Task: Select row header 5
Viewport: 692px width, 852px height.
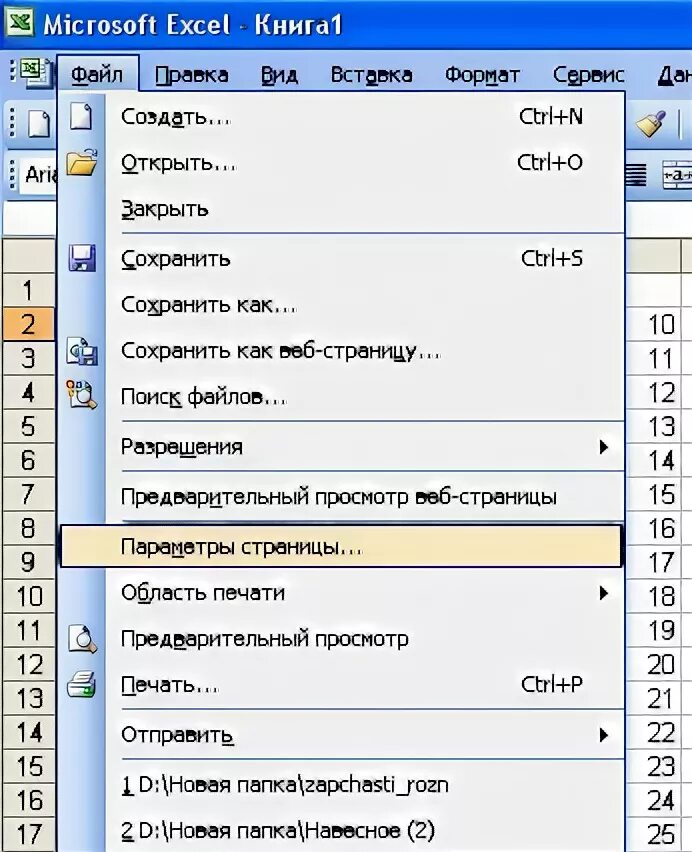Action: 28,426
